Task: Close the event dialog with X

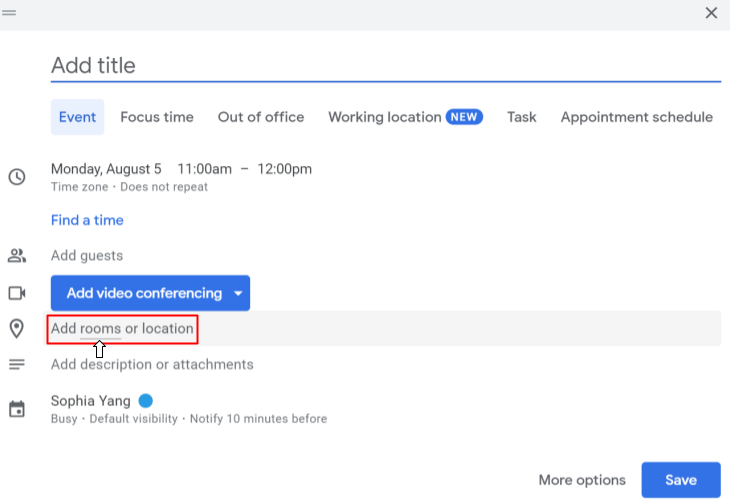Action: pos(711,13)
